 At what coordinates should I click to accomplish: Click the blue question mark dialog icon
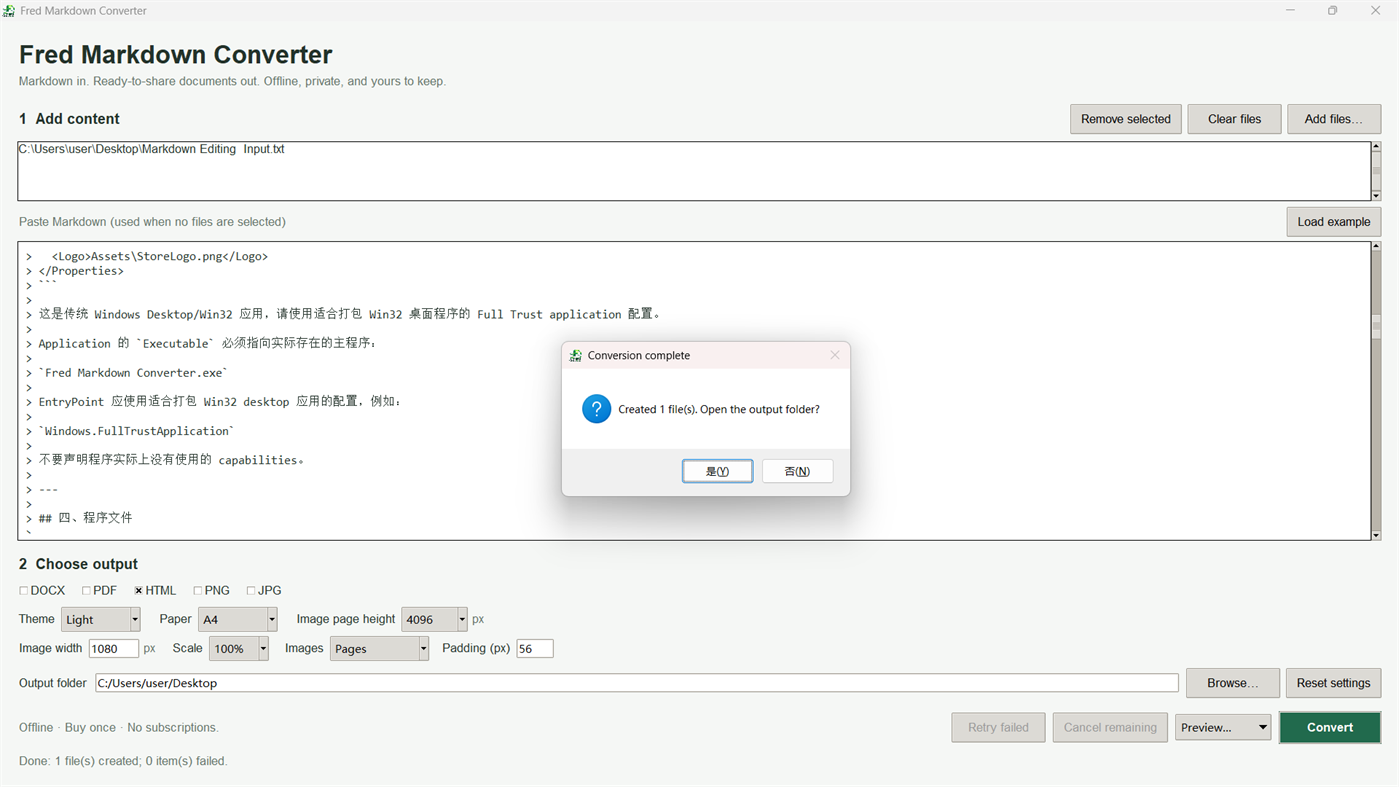[x=596, y=409]
